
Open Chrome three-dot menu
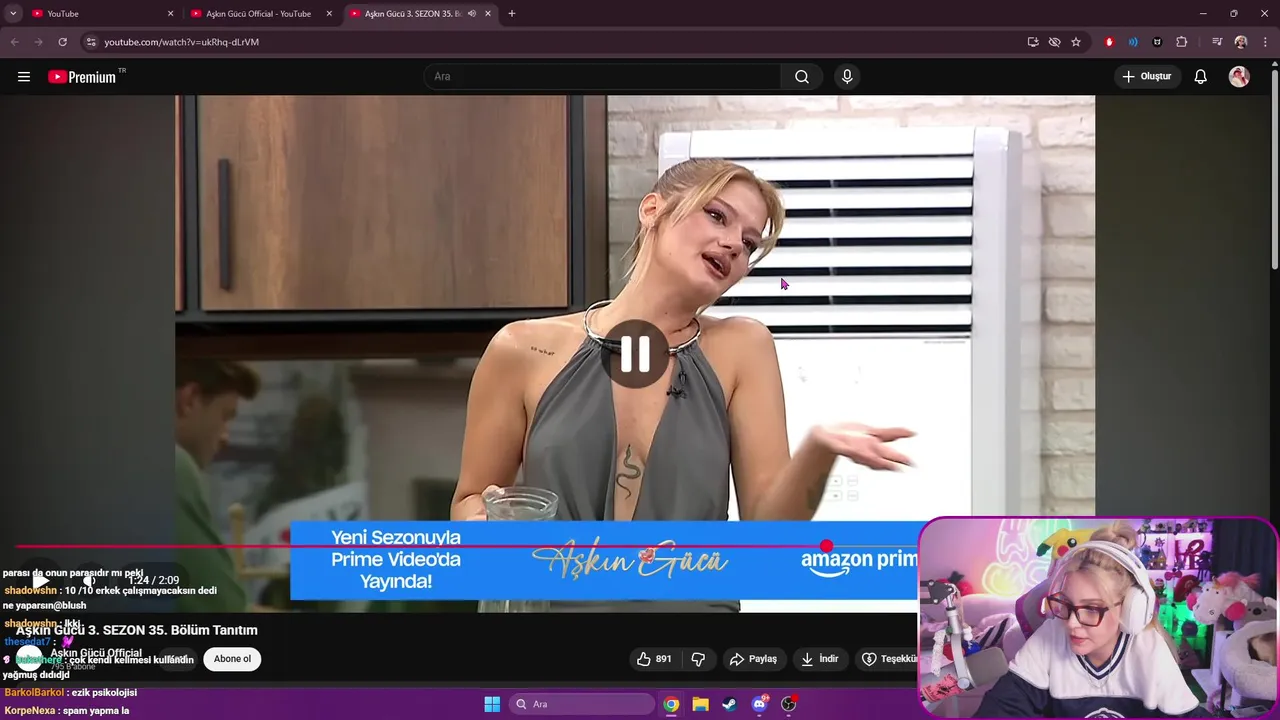click(1265, 42)
